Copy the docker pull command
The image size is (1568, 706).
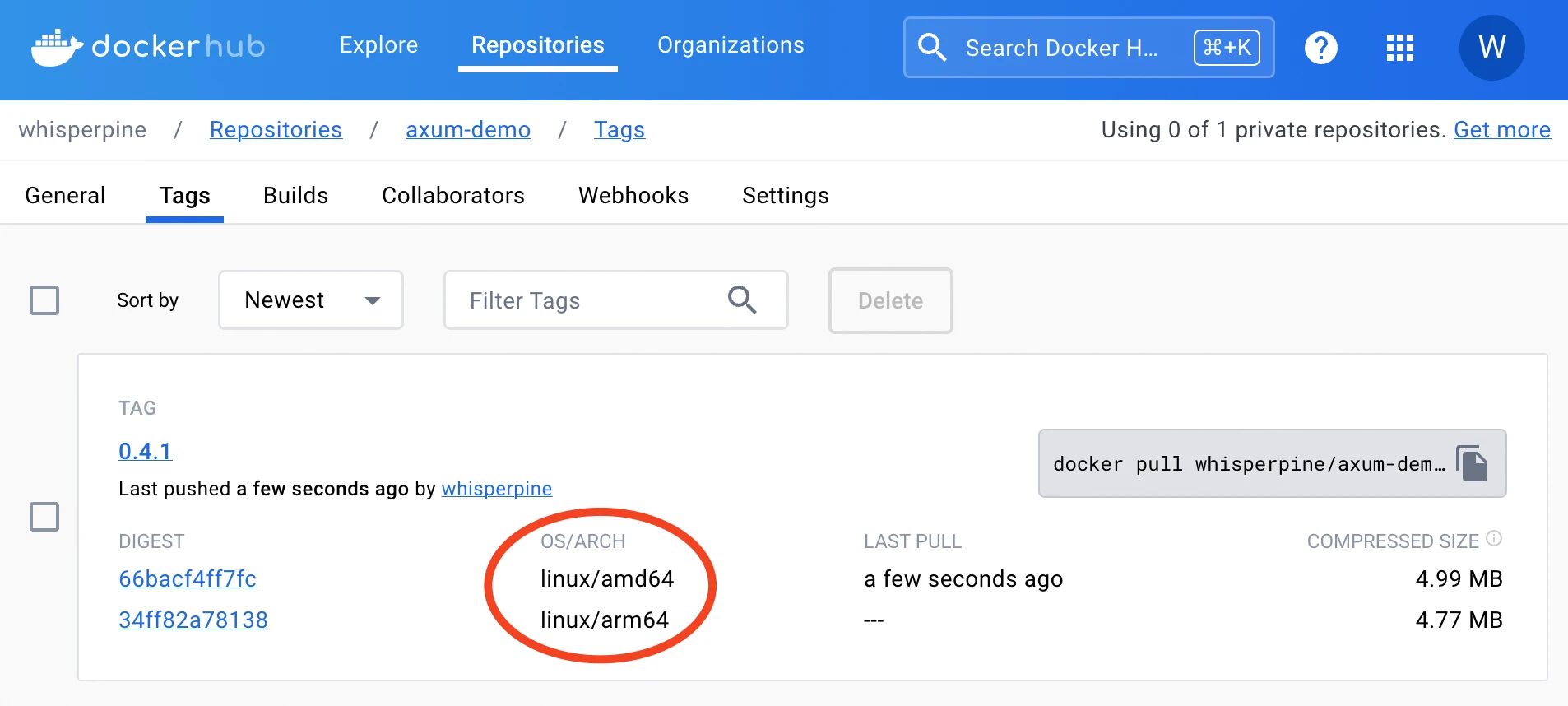click(1472, 463)
